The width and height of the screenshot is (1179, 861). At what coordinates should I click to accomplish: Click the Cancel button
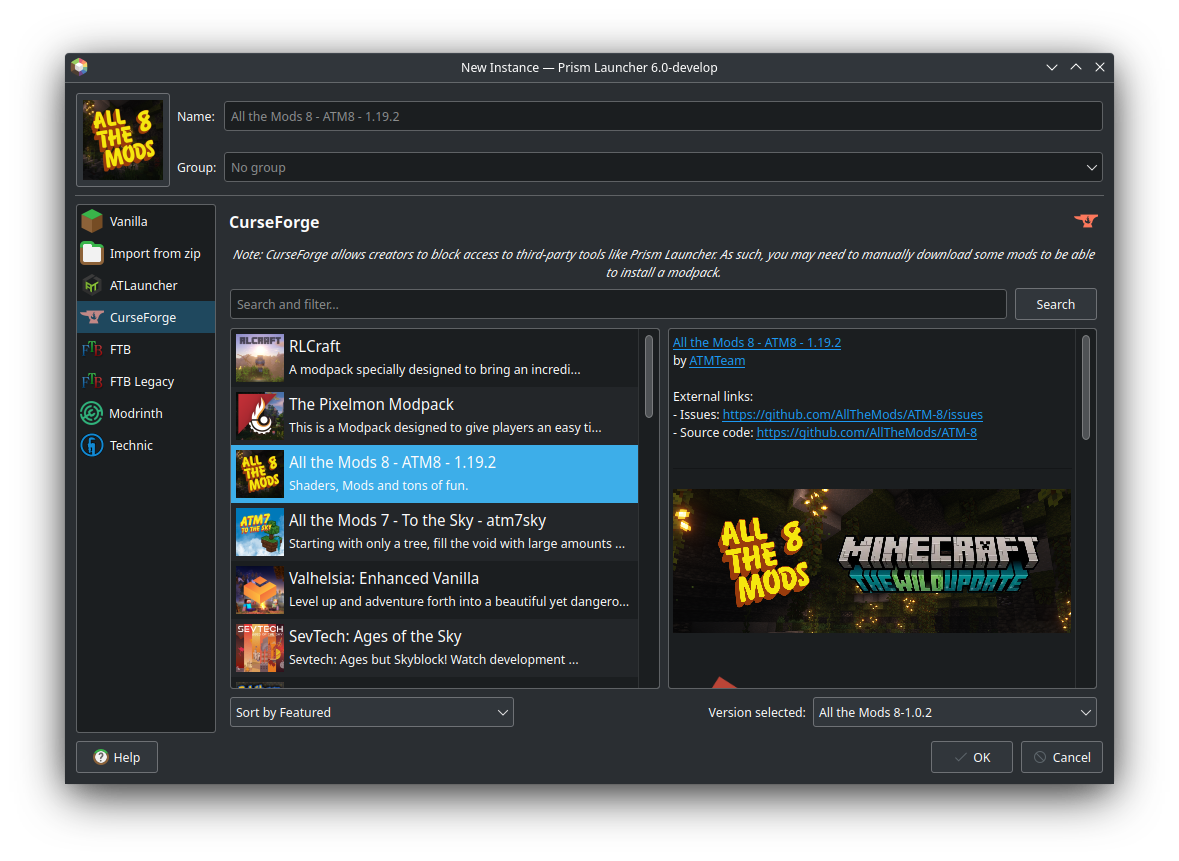pos(1062,757)
